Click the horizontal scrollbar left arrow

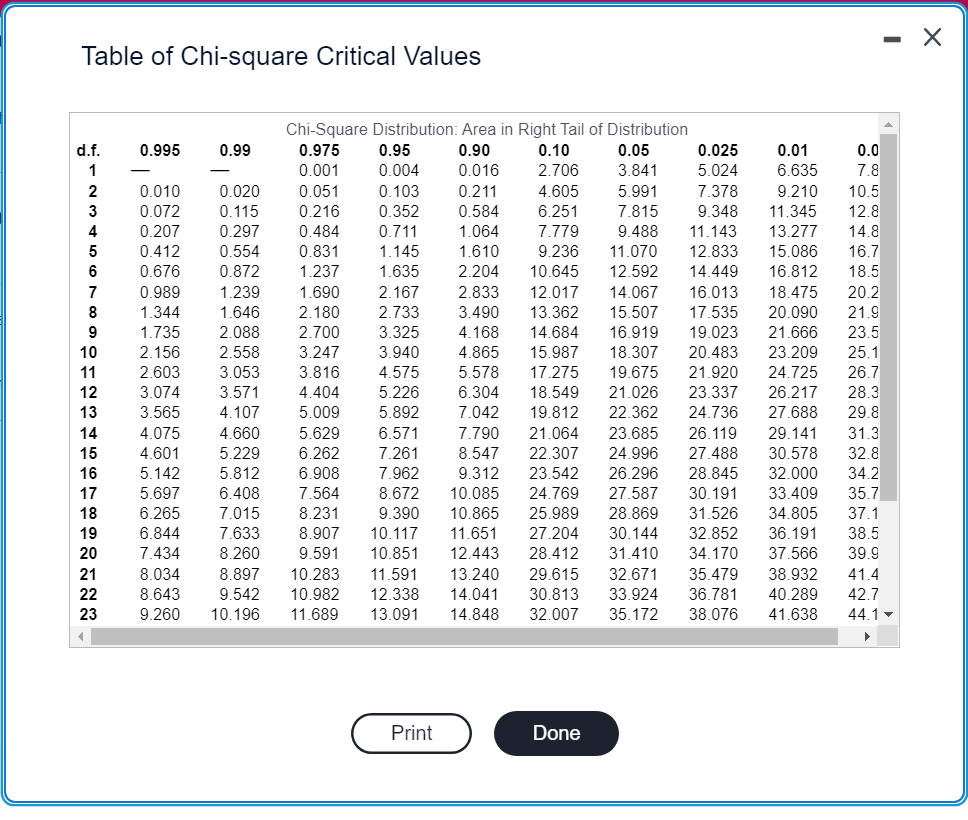(81, 637)
